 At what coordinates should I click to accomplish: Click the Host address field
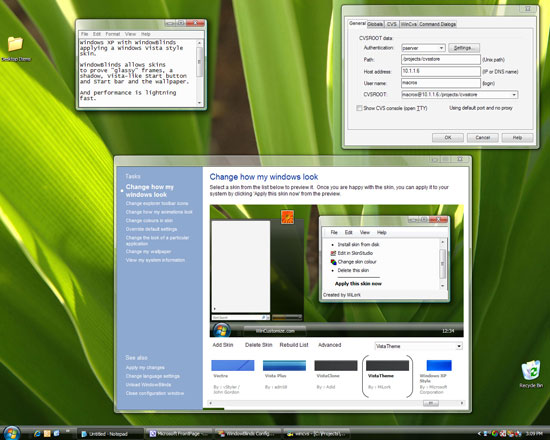(441, 71)
